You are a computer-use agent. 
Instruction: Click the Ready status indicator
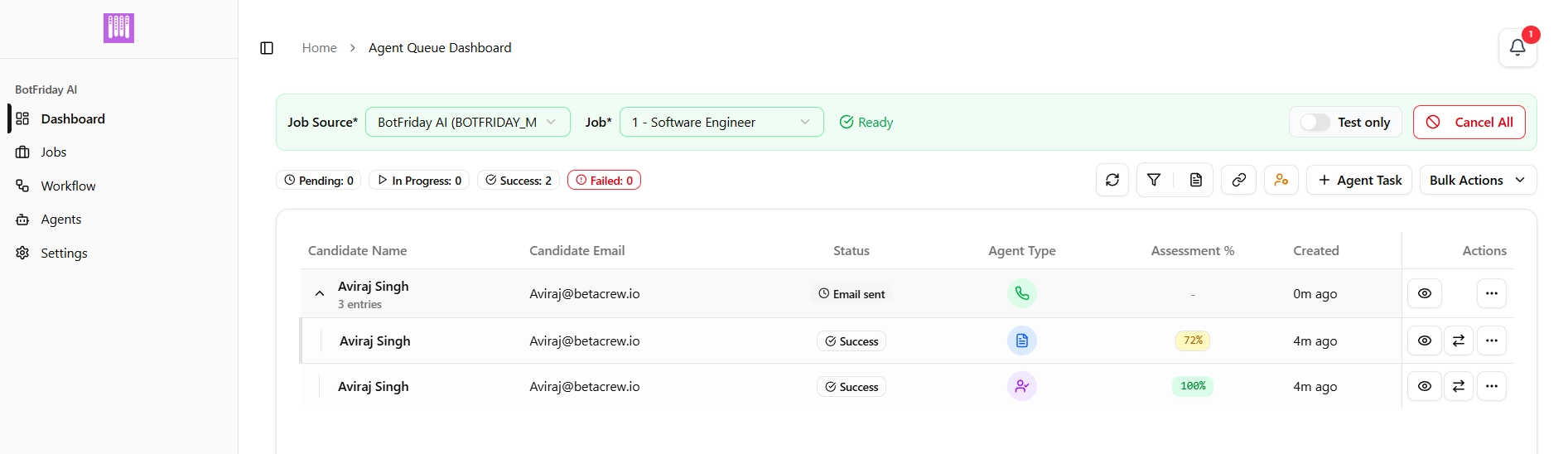866,122
